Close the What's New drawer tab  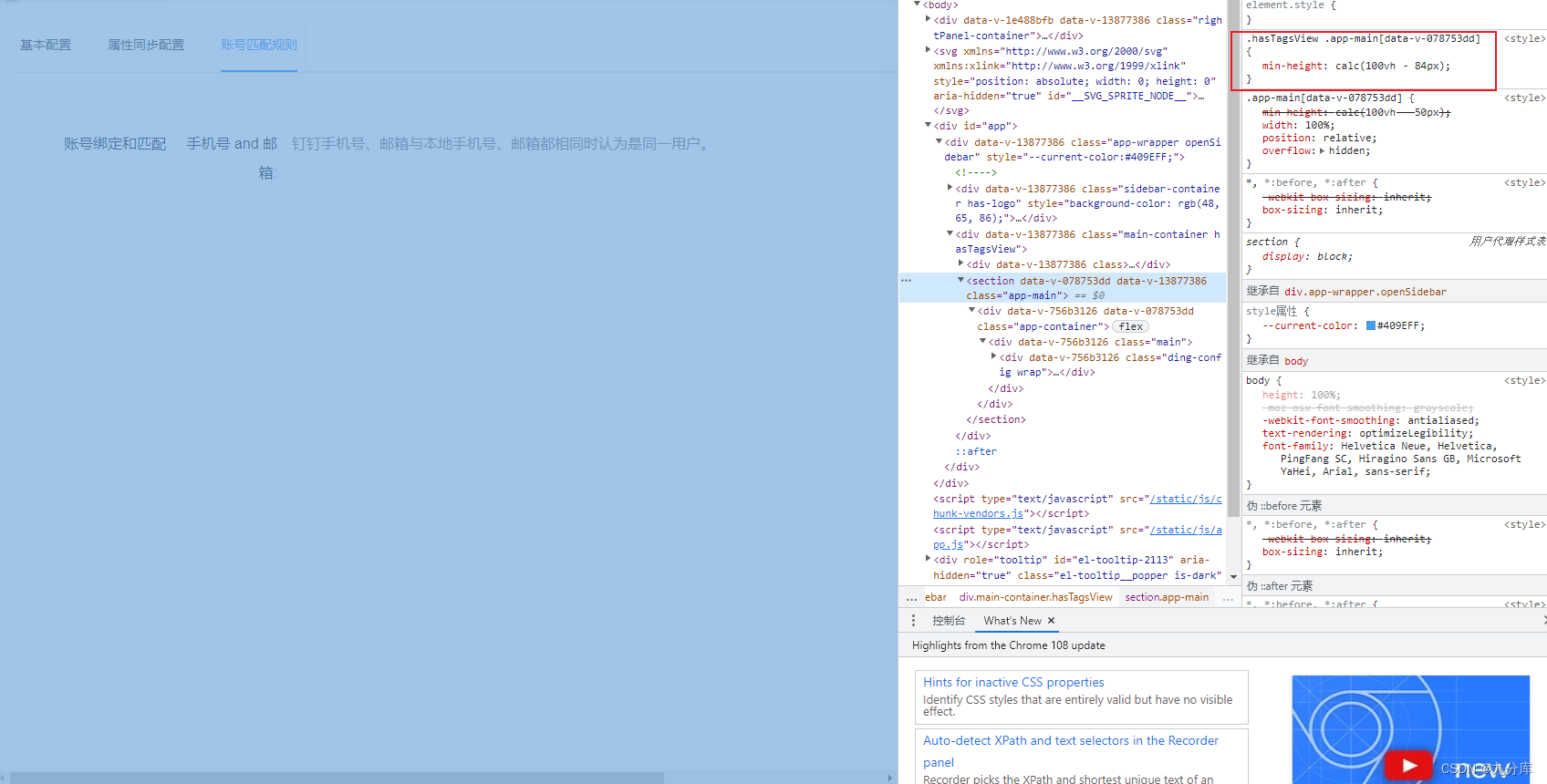tap(1051, 621)
